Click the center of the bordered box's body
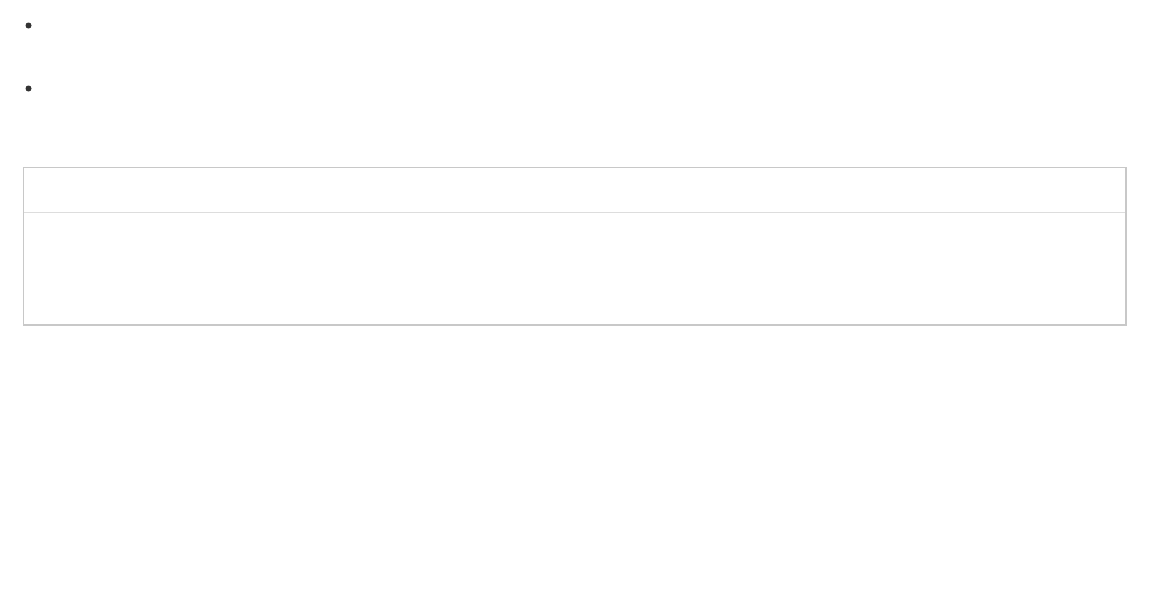Screen dimensions: 1149x591 click(x=574, y=268)
